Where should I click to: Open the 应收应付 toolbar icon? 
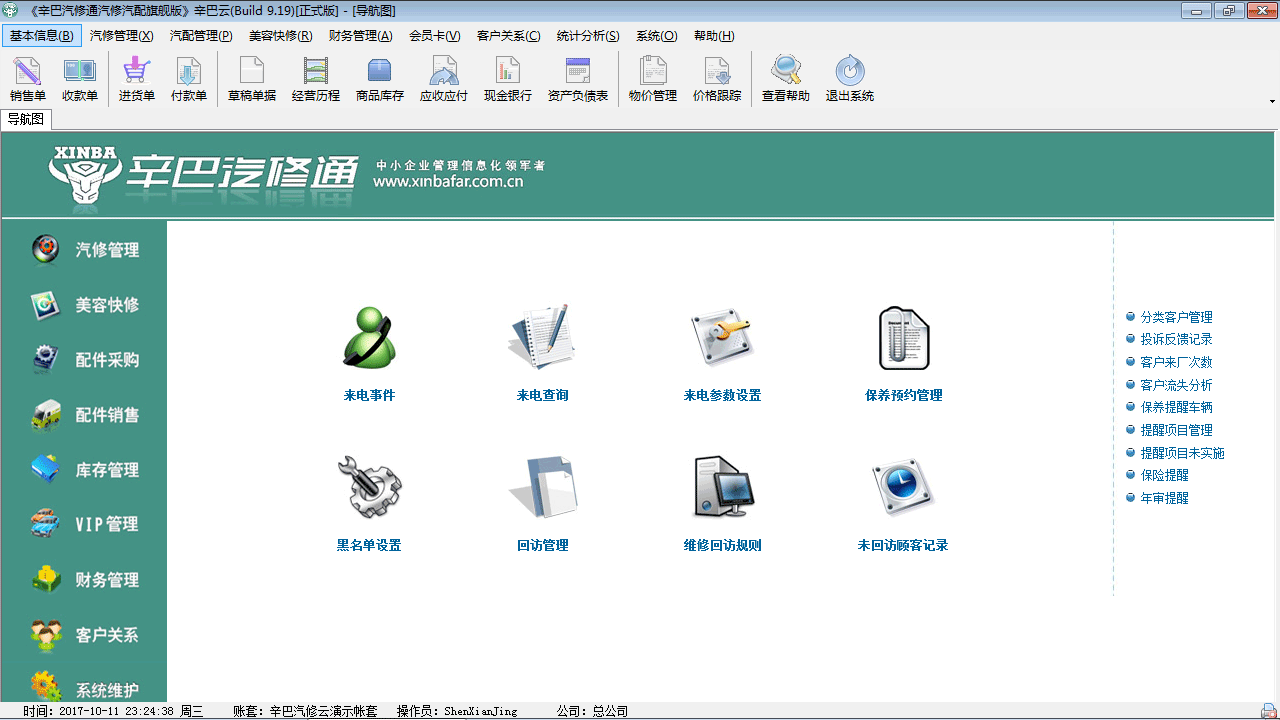click(x=444, y=80)
